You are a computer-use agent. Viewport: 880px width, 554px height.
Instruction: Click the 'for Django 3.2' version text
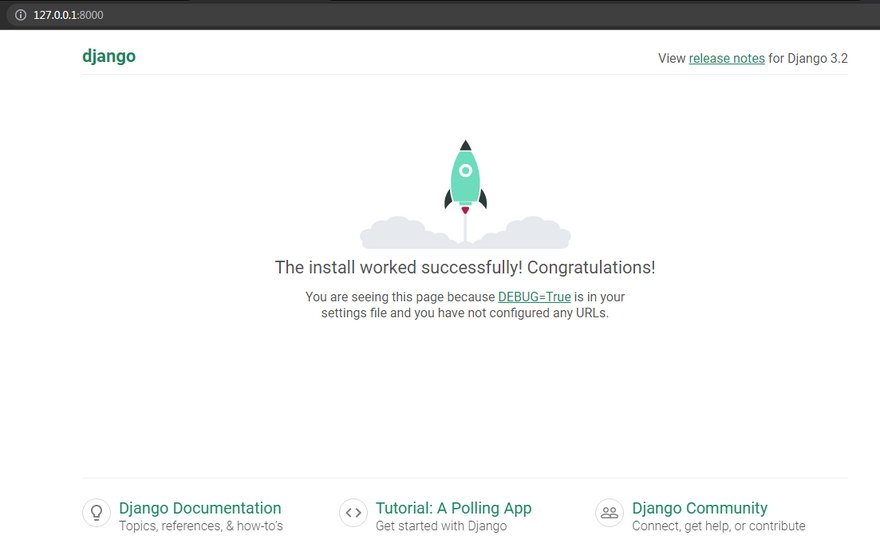click(808, 58)
